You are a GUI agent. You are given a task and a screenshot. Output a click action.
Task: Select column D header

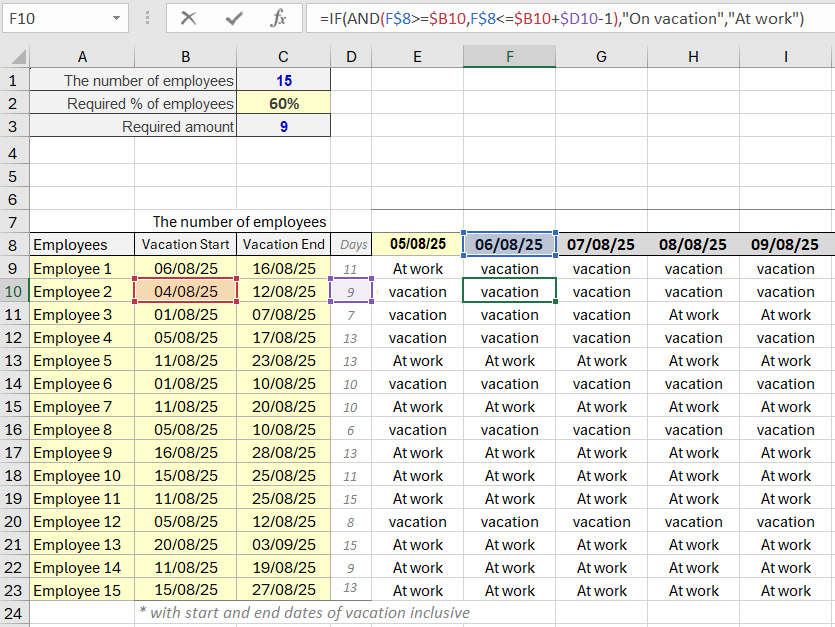[x=351, y=57]
